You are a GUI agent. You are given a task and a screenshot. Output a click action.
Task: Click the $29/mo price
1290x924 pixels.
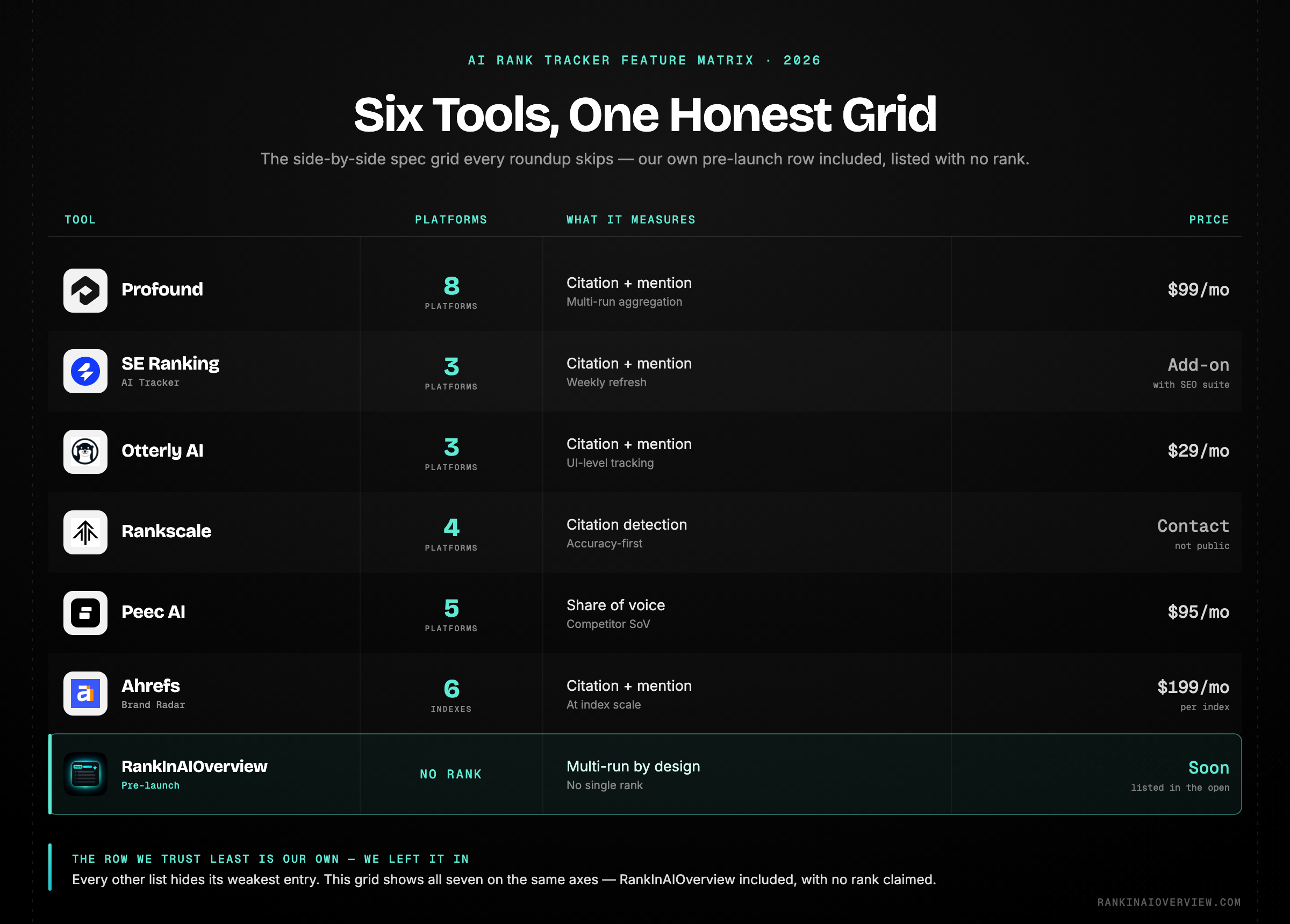1199,451
